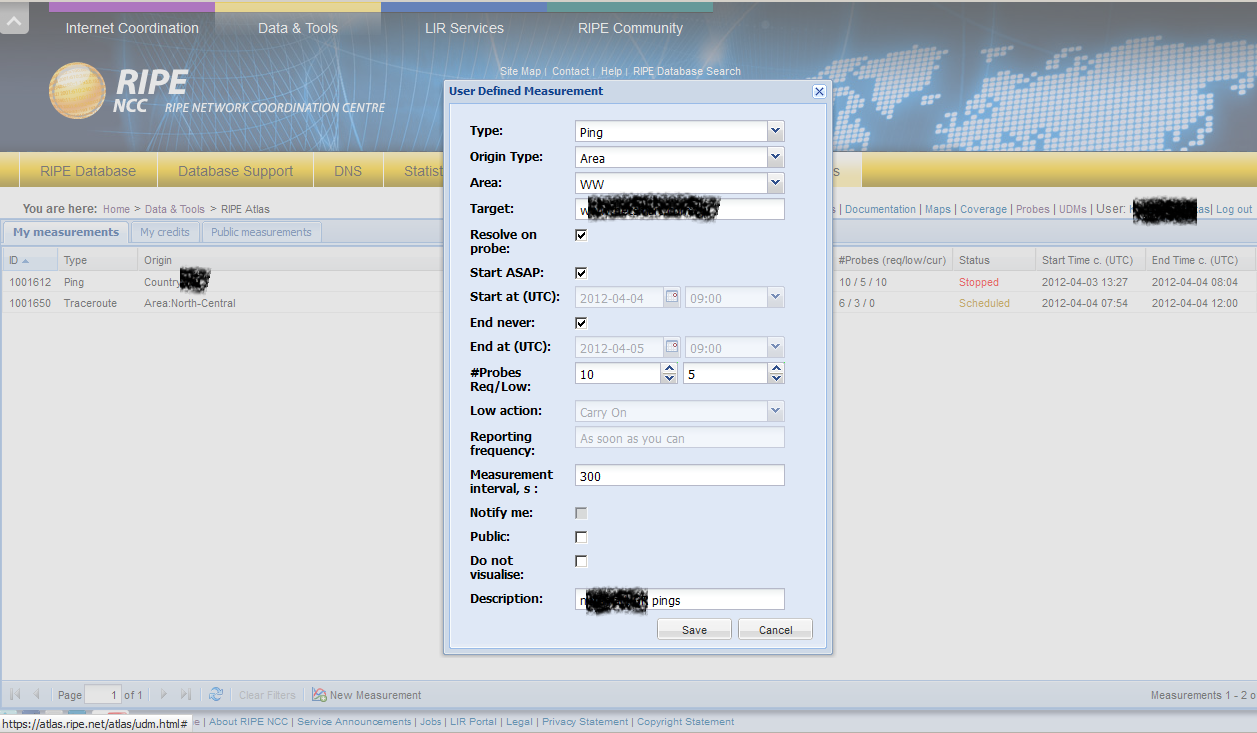Open the UDMs link
This screenshot has width=1257, height=733.
tap(1073, 209)
